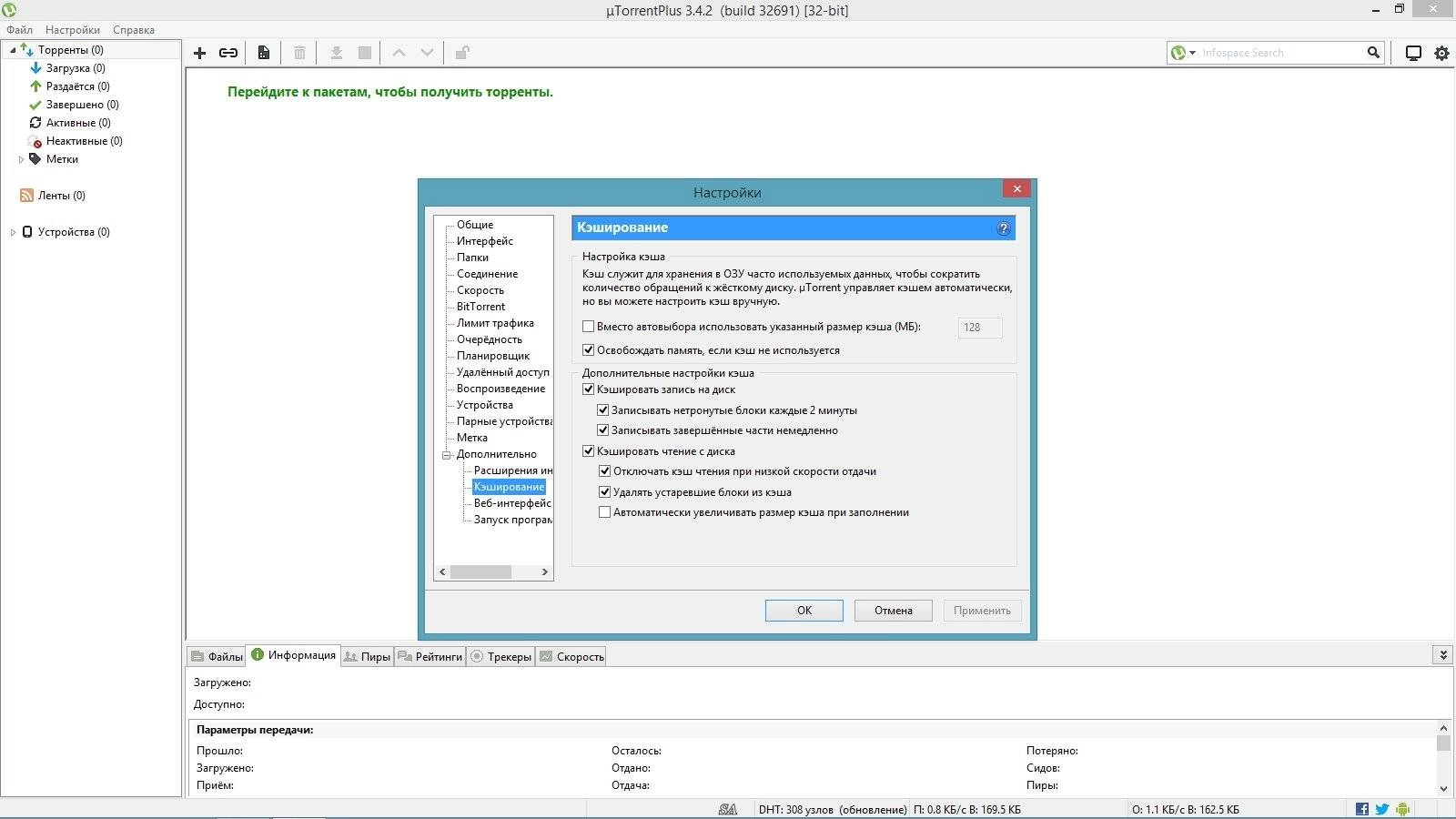Screen dimensions: 1456x819
Task: Toggle 'Удалять устаревшие блоки из кэша' checkbox
Action: click(604, 492)
